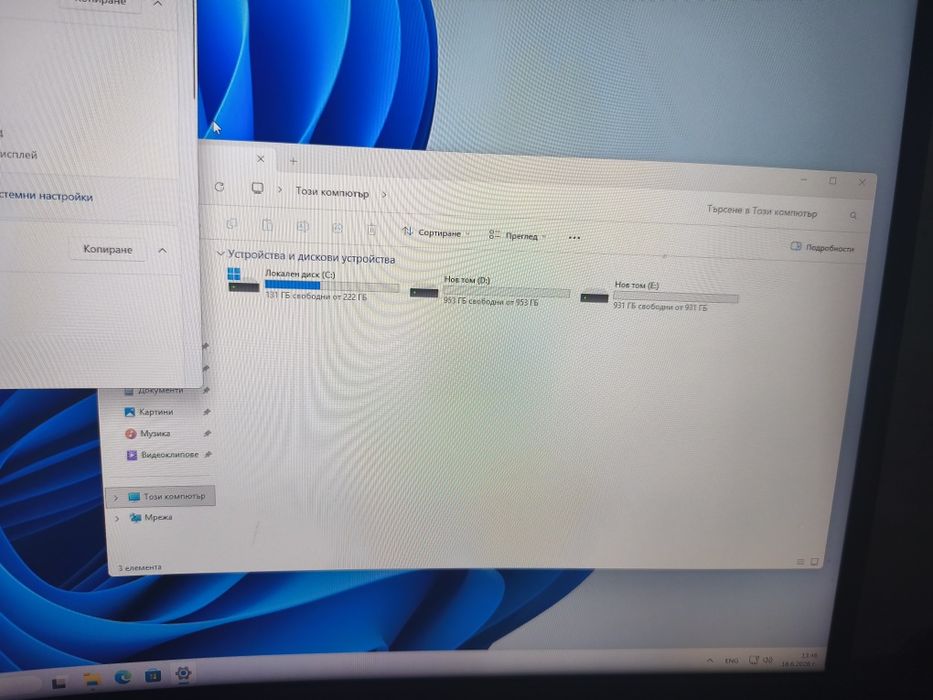Switch to large icons view in status bar
The width and height of the screenshot is (933, 700).
coord(815,561)
